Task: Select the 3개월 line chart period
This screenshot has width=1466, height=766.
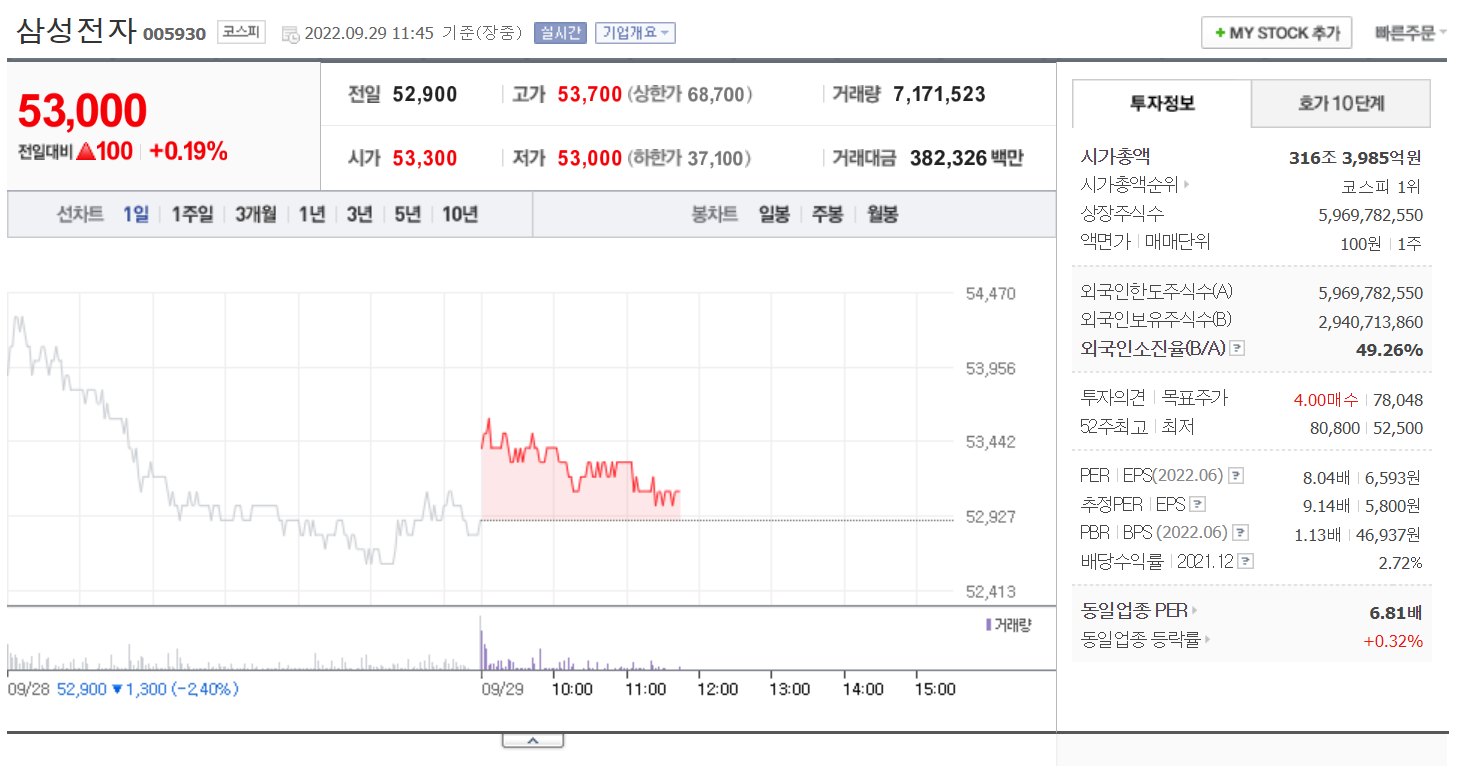Action: pyautogui.click(x=256, y=214)
